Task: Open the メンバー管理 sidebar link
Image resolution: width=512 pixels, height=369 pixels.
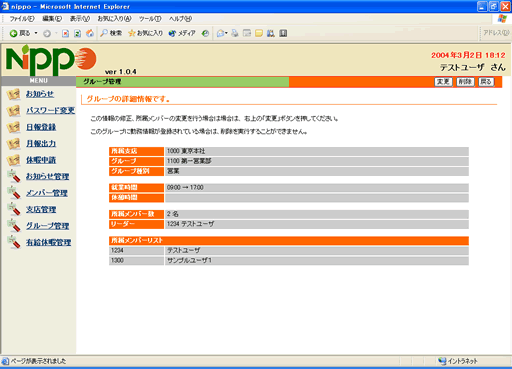Action: 47,193
